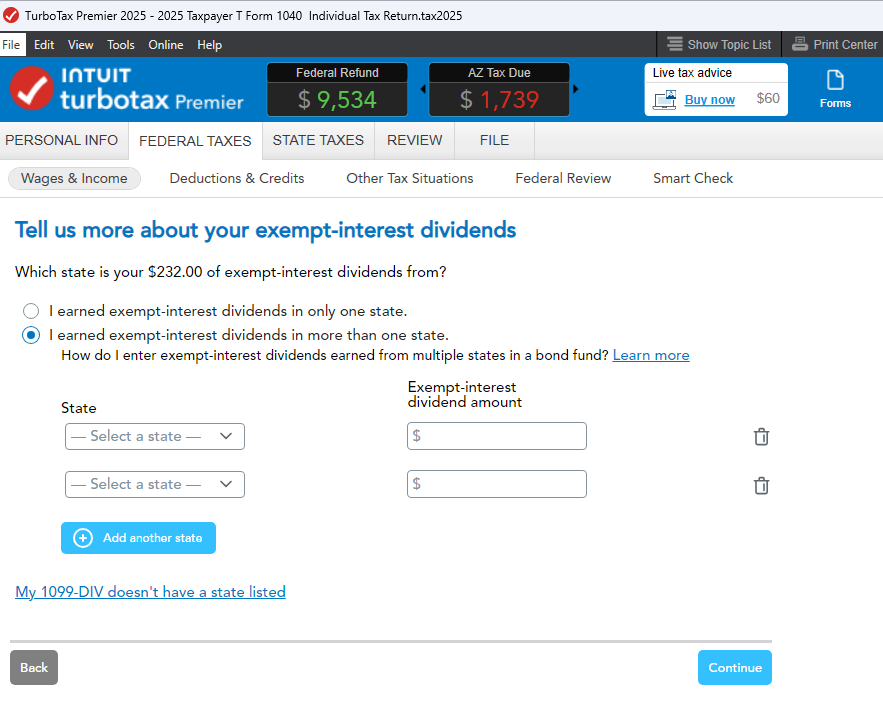Click the Buy now live tax advice link
Image resolution: width=883 pixels, height=712 pixels.
pos(710,100)
